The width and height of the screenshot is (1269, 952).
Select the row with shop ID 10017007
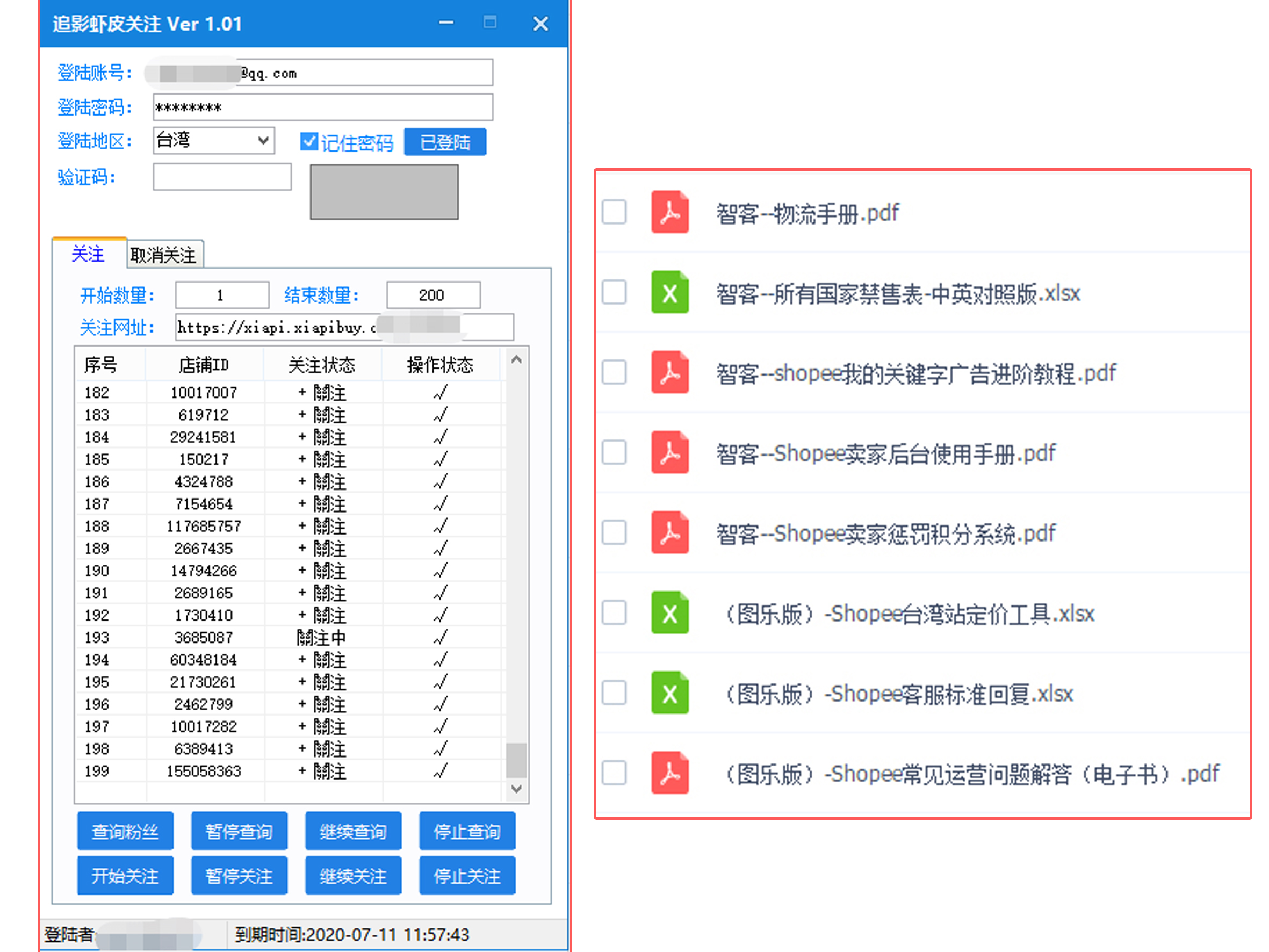pyautogui.click(x=290, y=393)
